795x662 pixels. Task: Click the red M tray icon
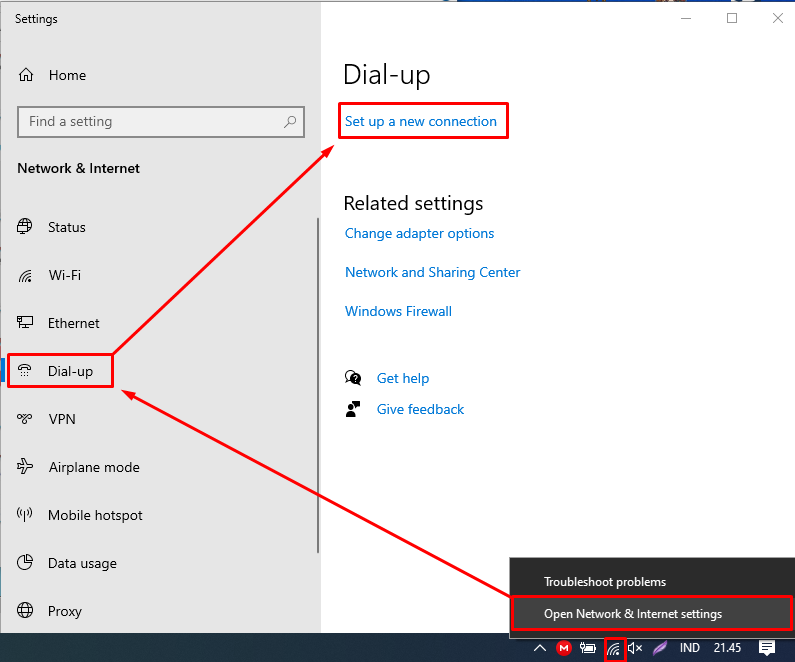point(563,648)
